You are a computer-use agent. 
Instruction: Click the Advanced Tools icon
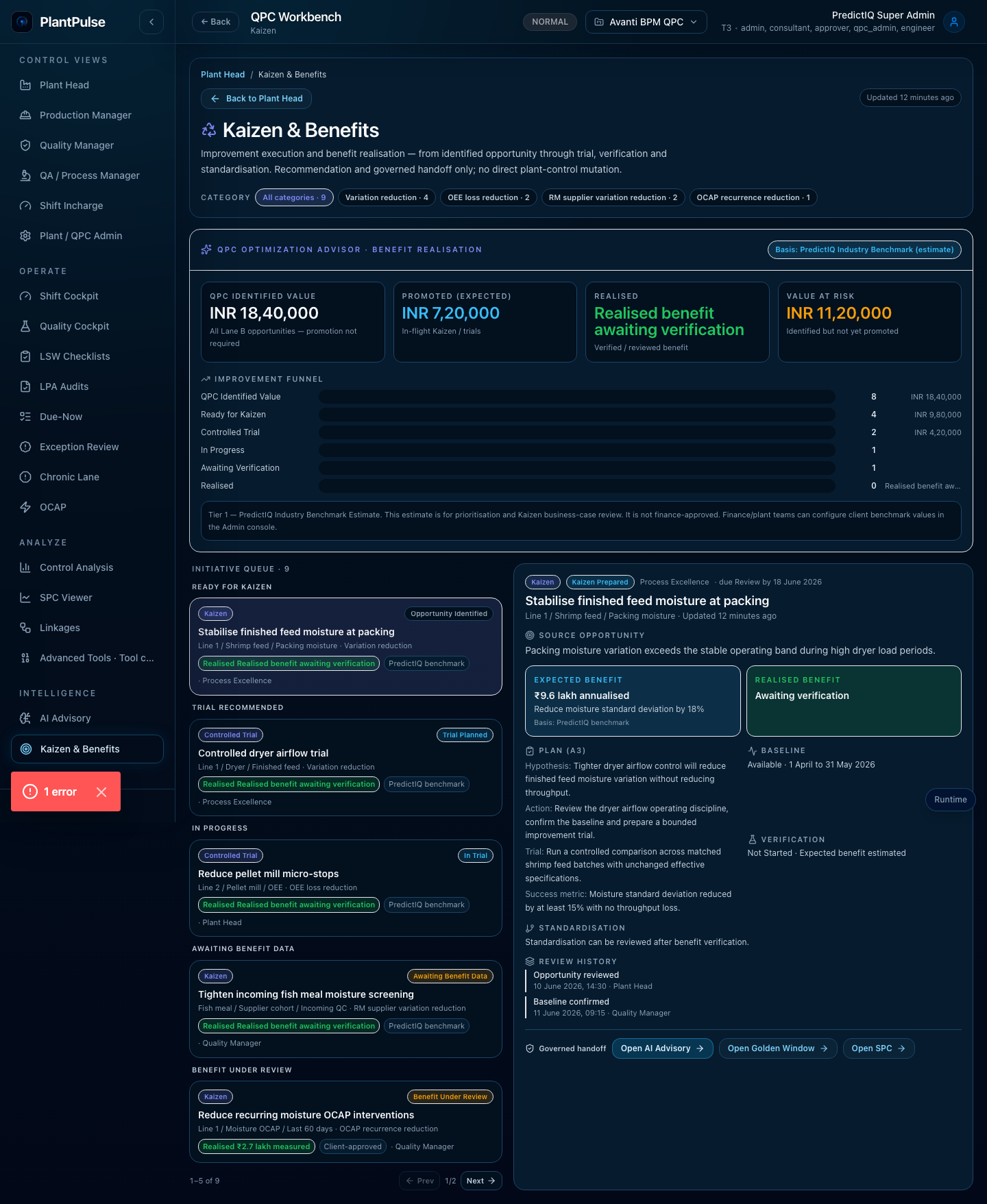point(25,658)
